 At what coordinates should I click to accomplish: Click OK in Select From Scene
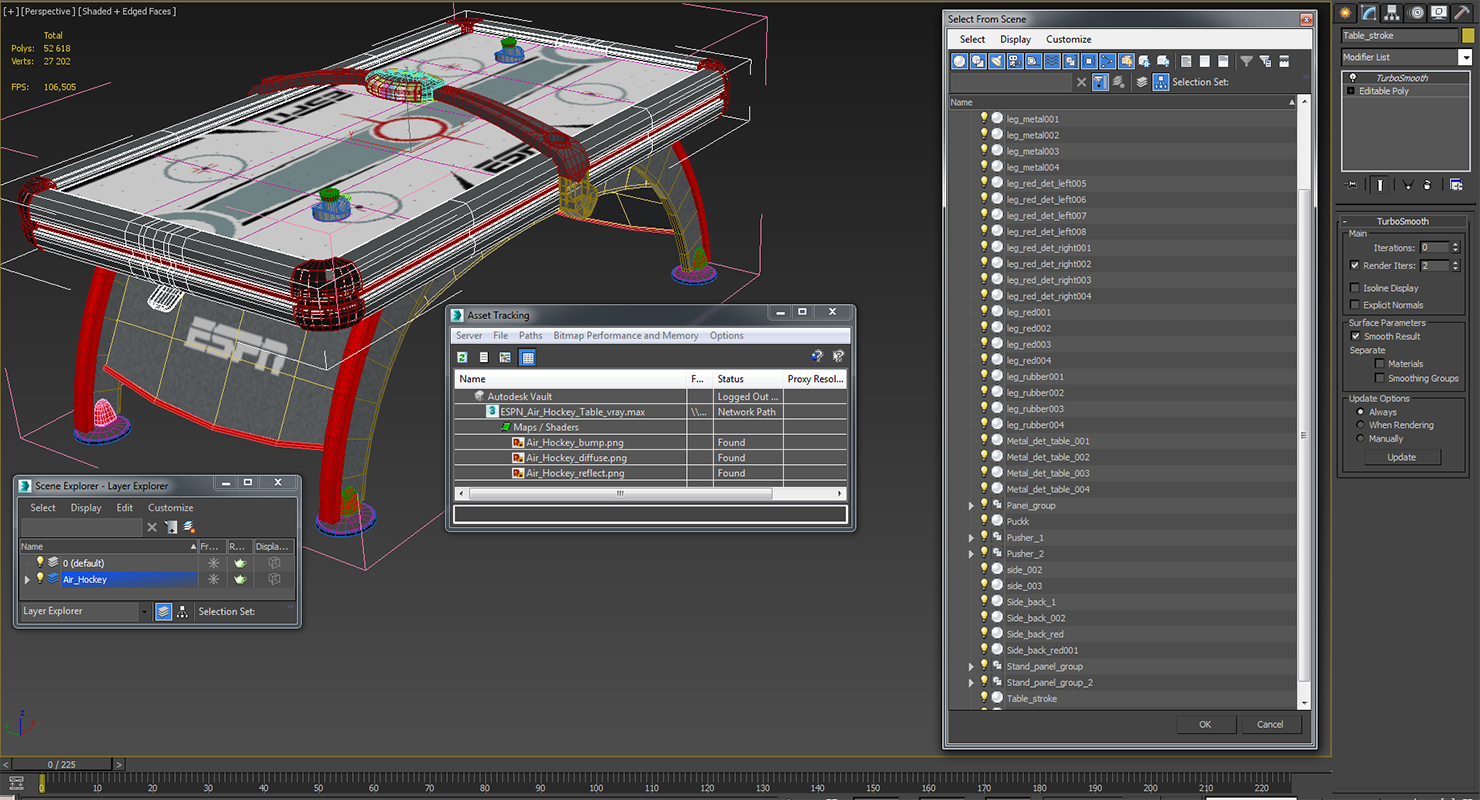(x=1205, y=724)
